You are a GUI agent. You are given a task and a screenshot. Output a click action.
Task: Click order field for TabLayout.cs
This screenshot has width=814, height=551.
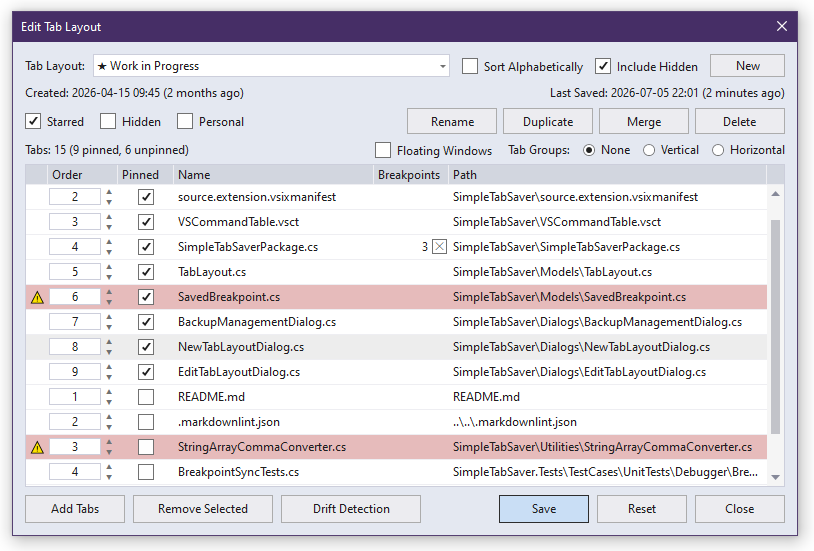click(x=75, y=272)
